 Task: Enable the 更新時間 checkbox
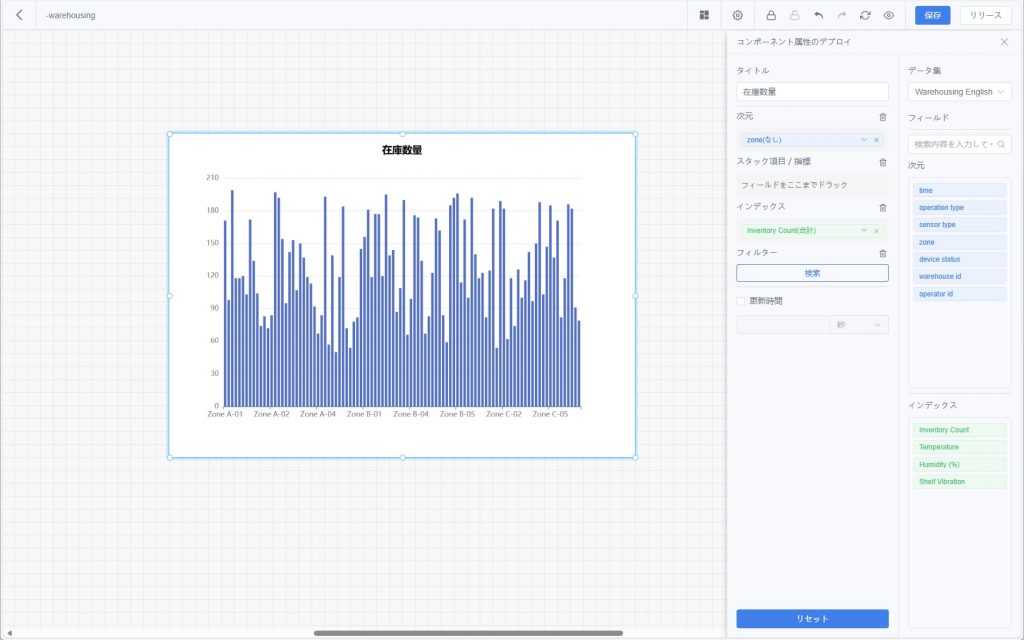pyautogui.click(x=741, y=301)
